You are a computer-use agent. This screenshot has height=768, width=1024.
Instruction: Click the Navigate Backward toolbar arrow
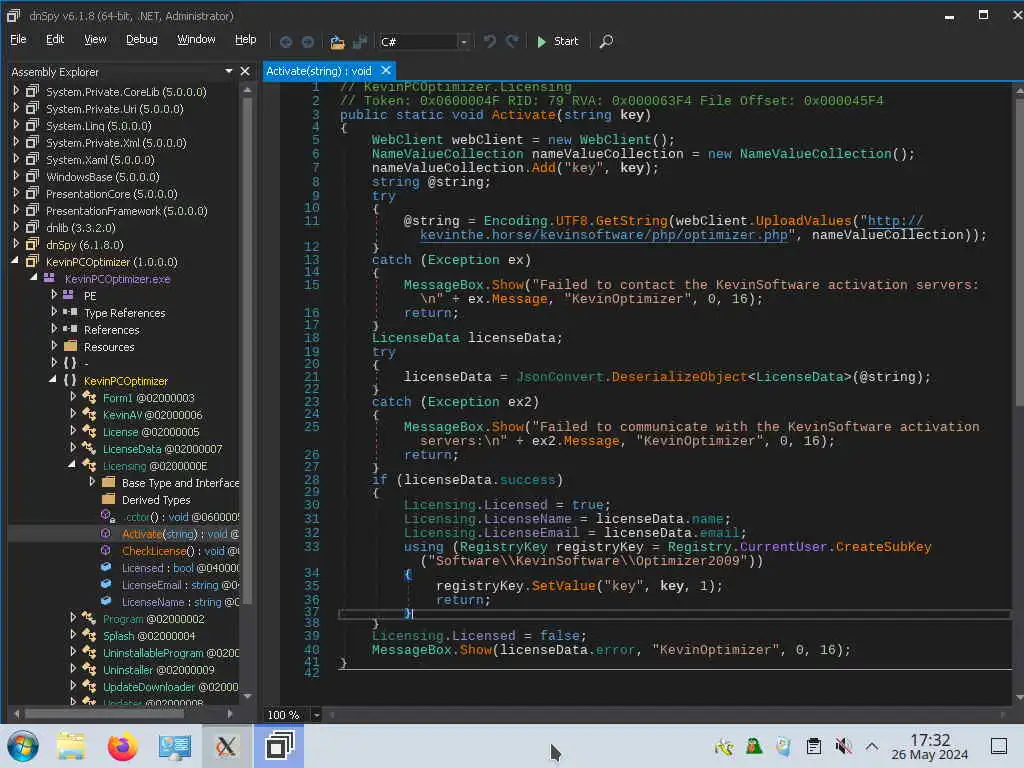(x=285, y=42)
